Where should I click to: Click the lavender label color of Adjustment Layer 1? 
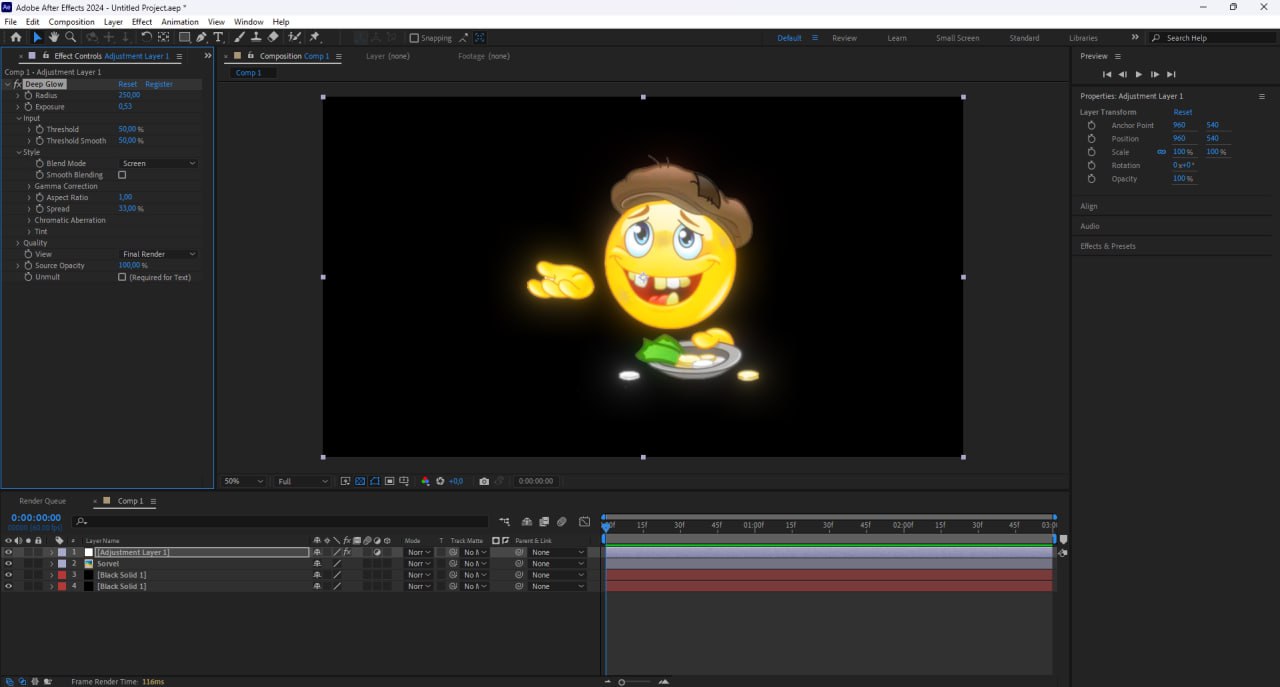tap(62, 552)
